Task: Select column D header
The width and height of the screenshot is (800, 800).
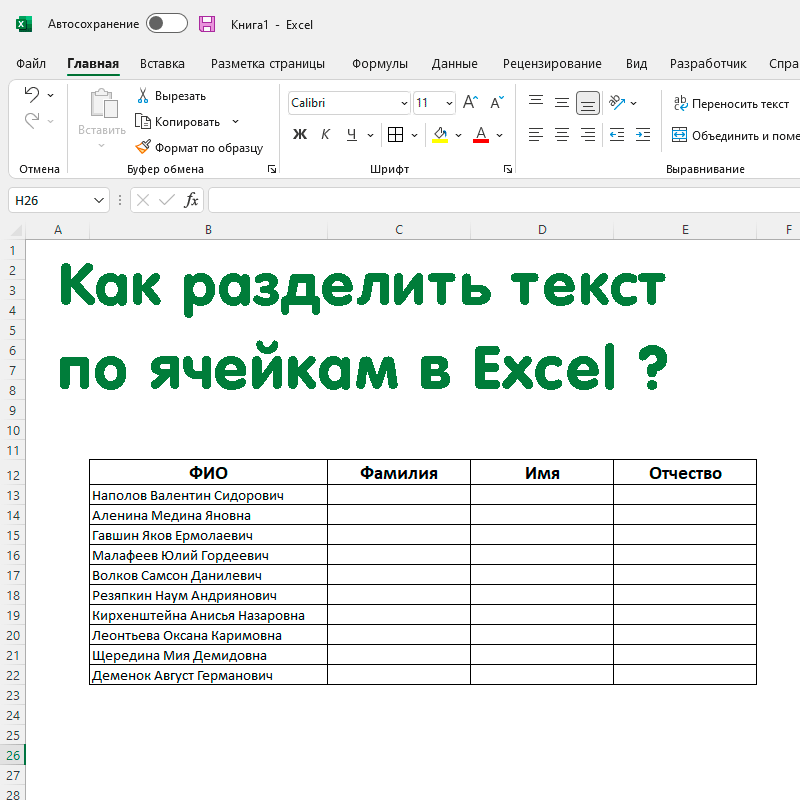Action: point(542,230)
